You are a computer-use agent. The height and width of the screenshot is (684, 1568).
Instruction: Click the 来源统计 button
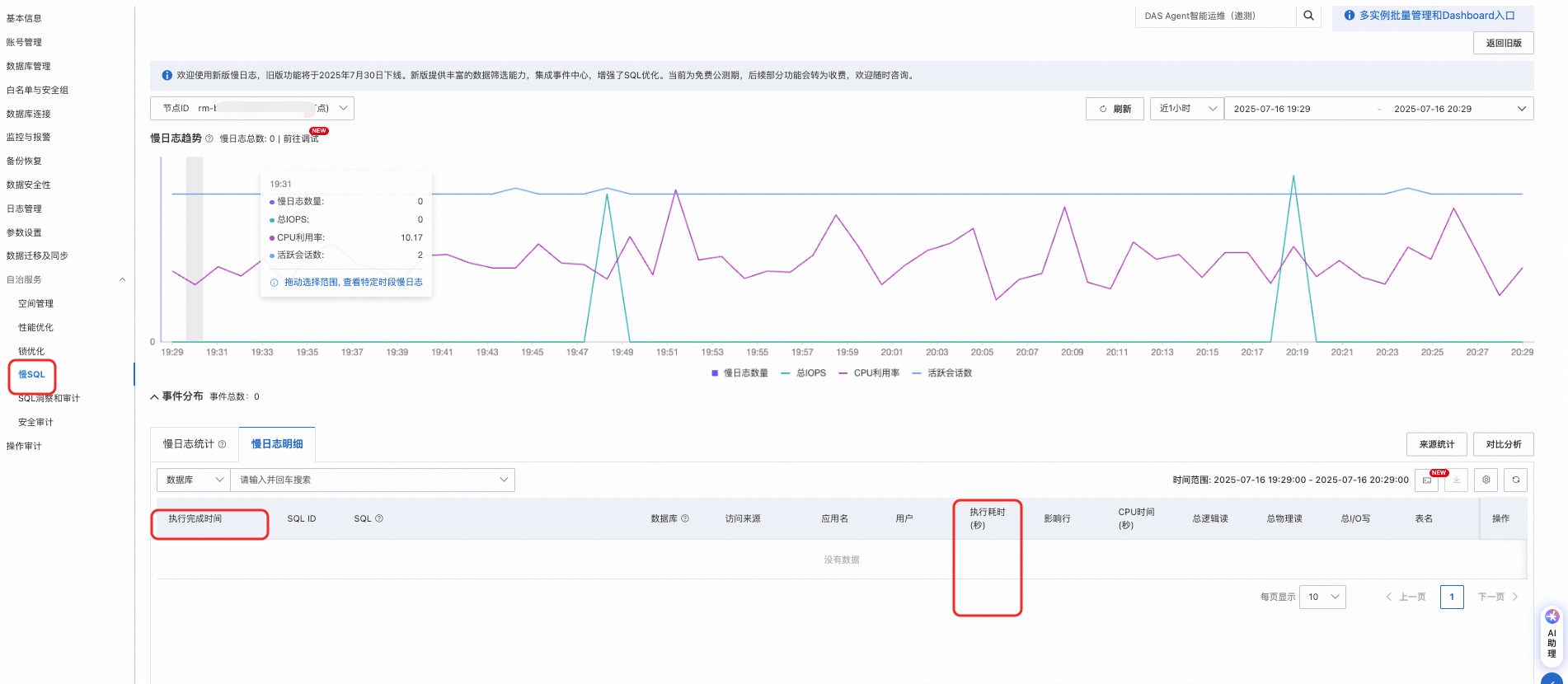click(1437, 444)
